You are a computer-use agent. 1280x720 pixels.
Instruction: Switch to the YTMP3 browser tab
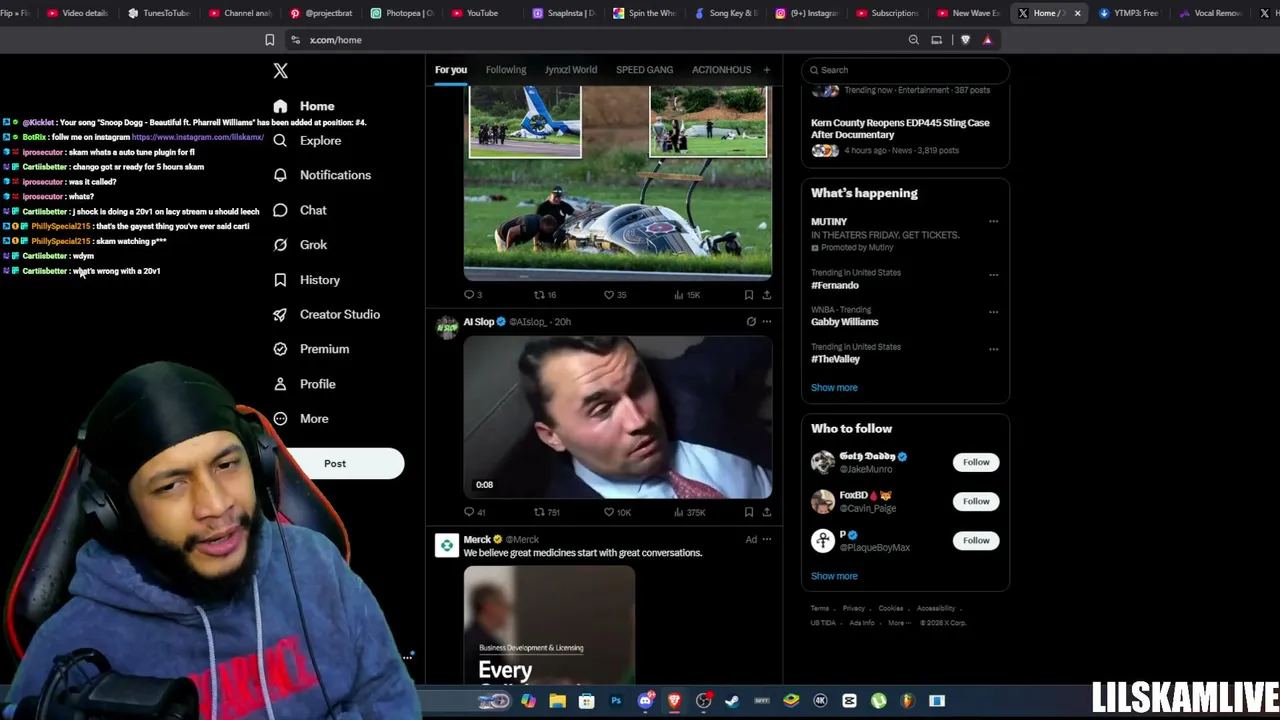click(x=1127, y=13)
